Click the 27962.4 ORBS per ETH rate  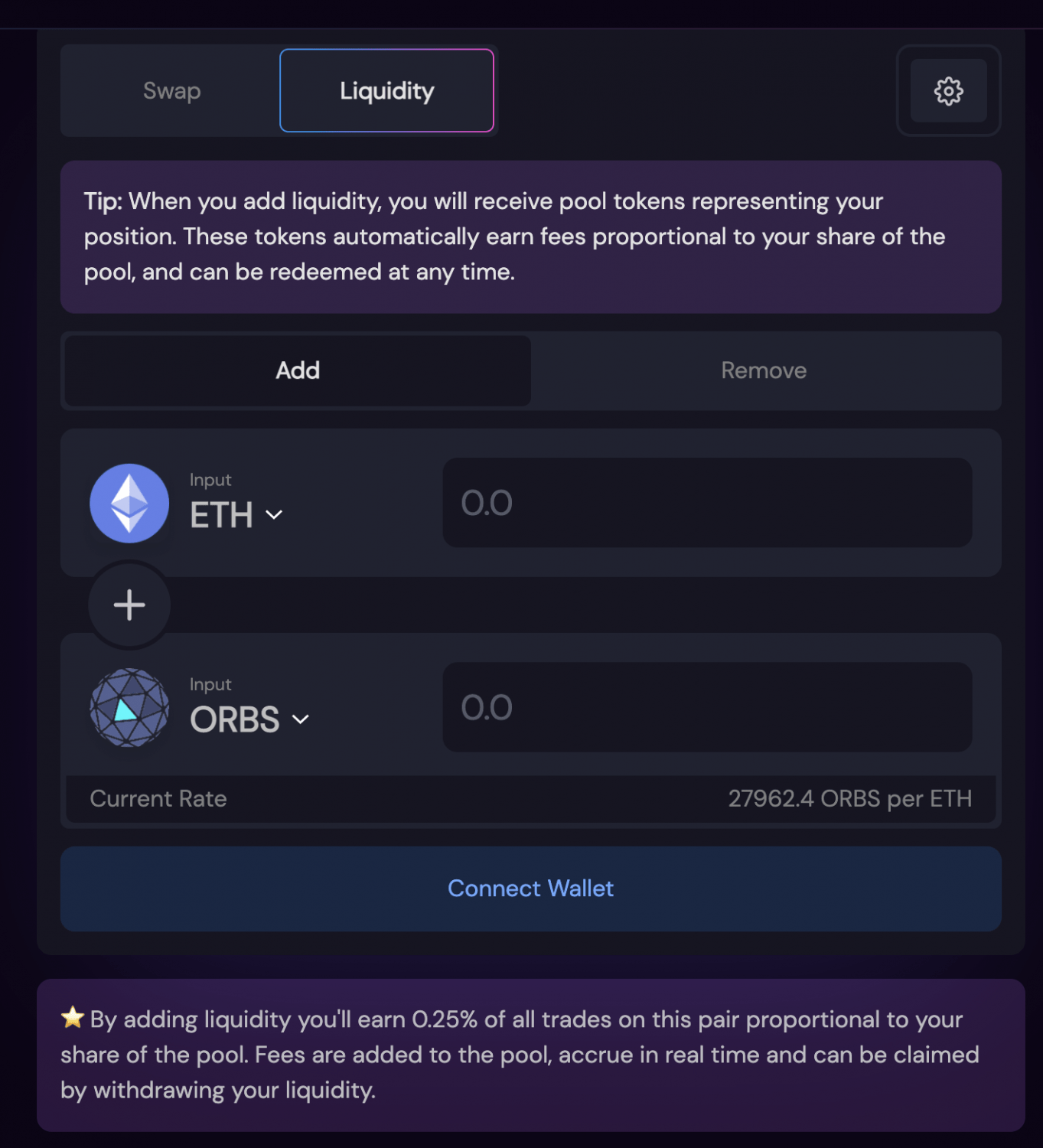click(850, 799)
